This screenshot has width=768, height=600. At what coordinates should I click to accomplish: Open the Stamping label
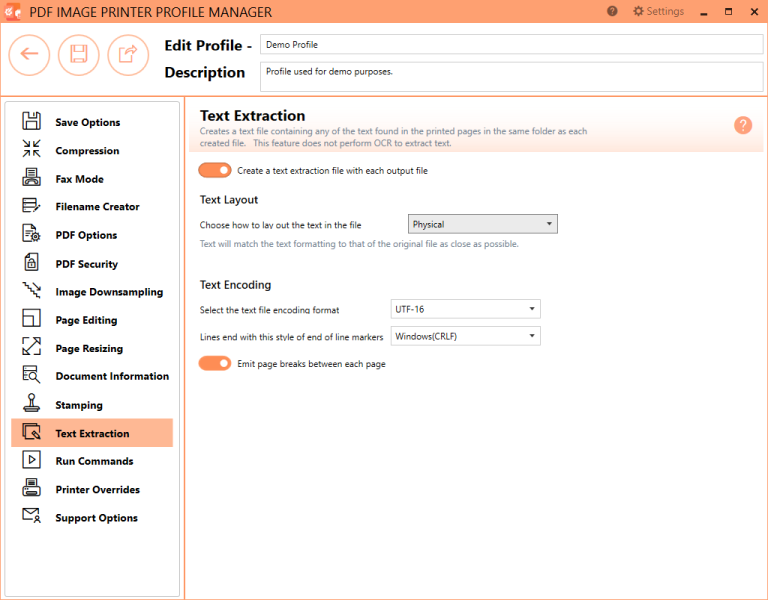[x=79, y=406]
